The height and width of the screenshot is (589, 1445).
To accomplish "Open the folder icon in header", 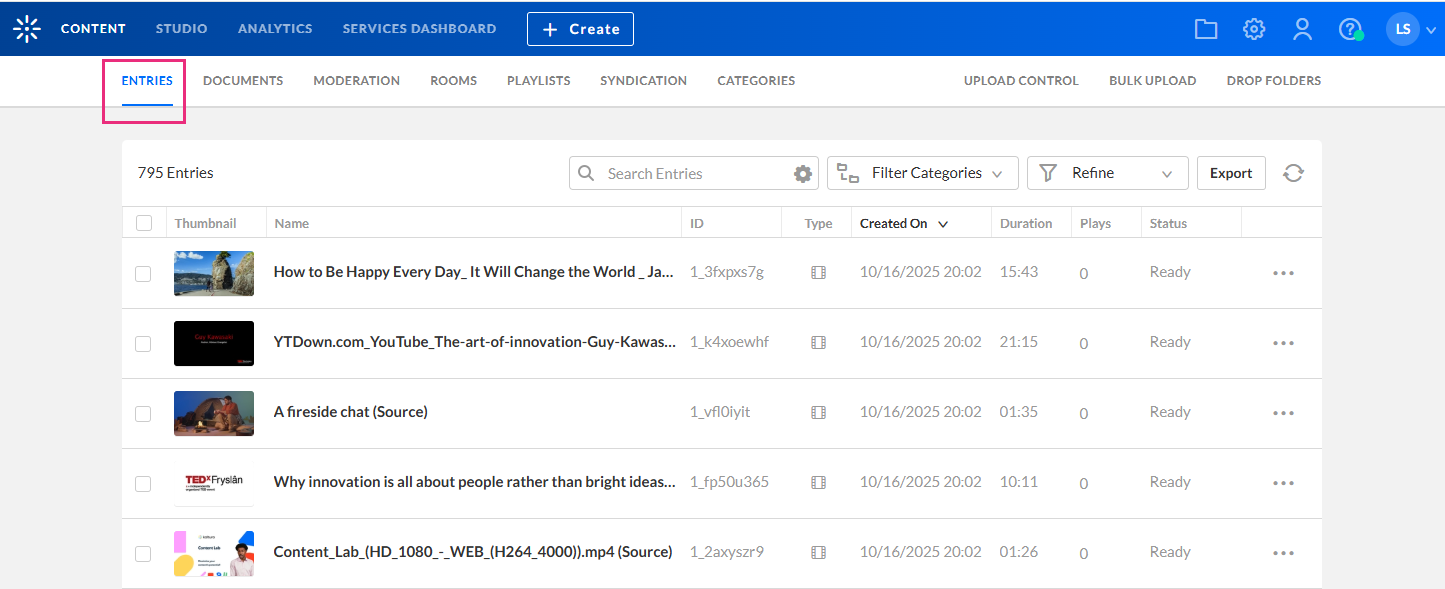I will [x=1206, y=29].
